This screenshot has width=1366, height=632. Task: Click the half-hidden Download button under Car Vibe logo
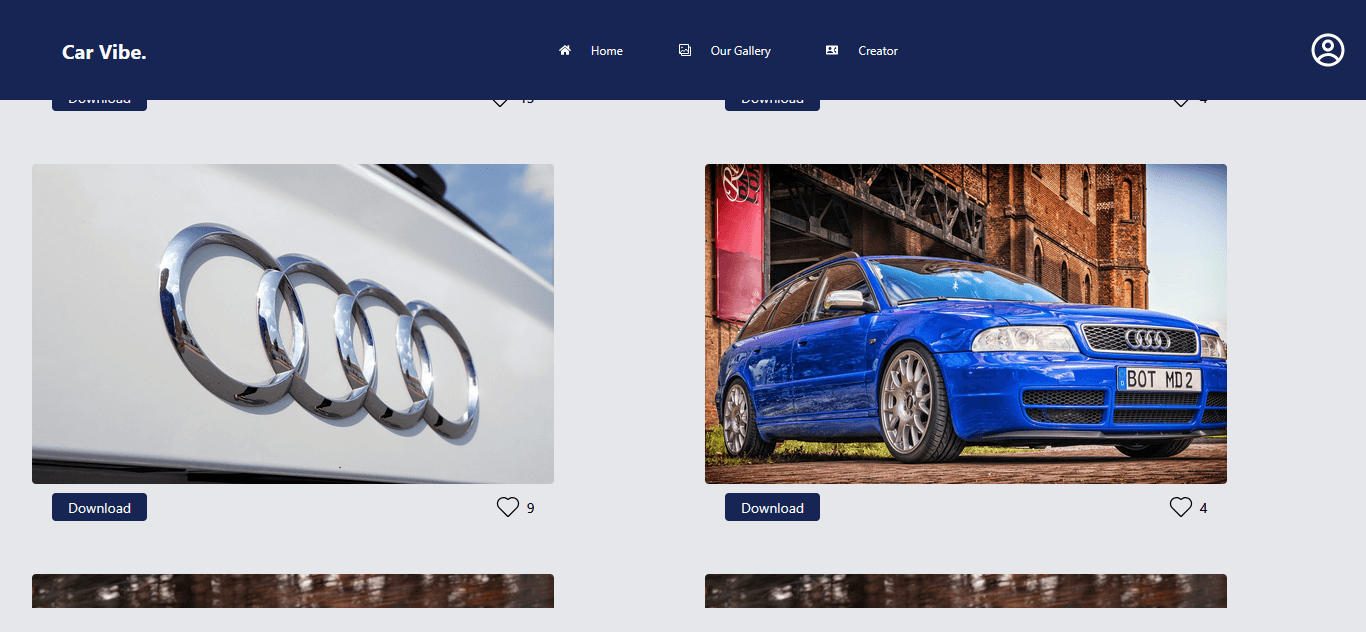[x=99, y=105]
